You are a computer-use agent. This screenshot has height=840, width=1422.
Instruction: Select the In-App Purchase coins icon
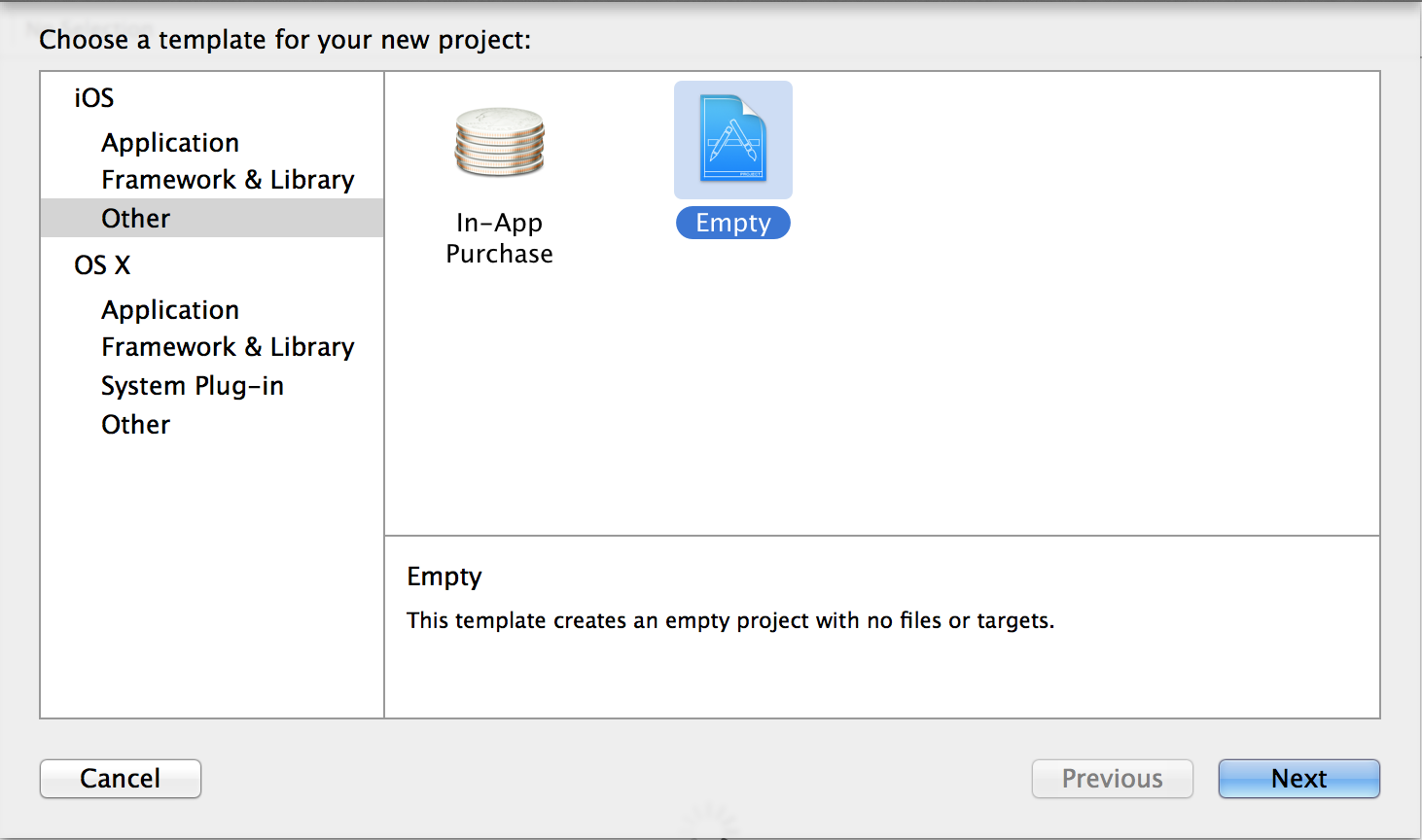click(499, 142)
